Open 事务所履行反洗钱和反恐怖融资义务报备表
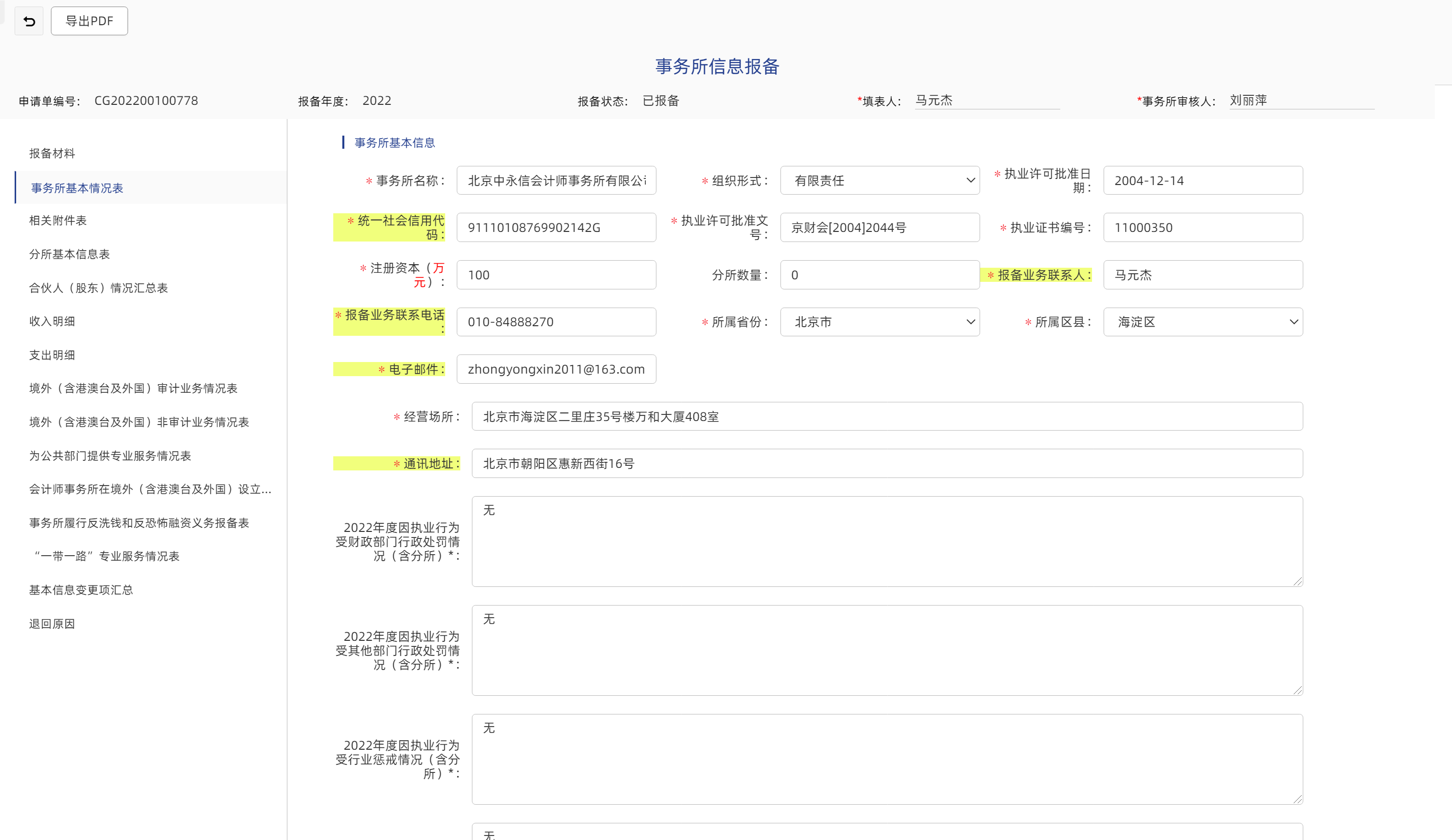The height and width of the screenshot is (840, 1452). 139,523
